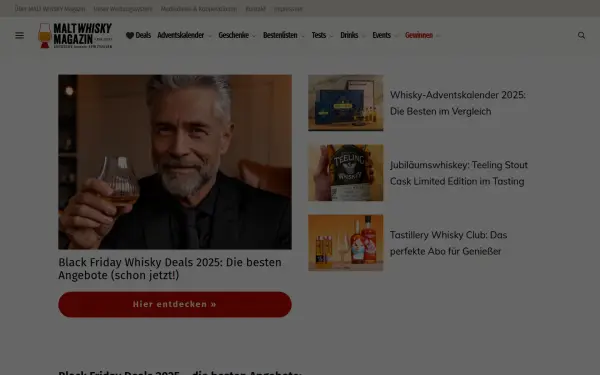Expand the Tests dropdown arrow

[x=331, y=36]
